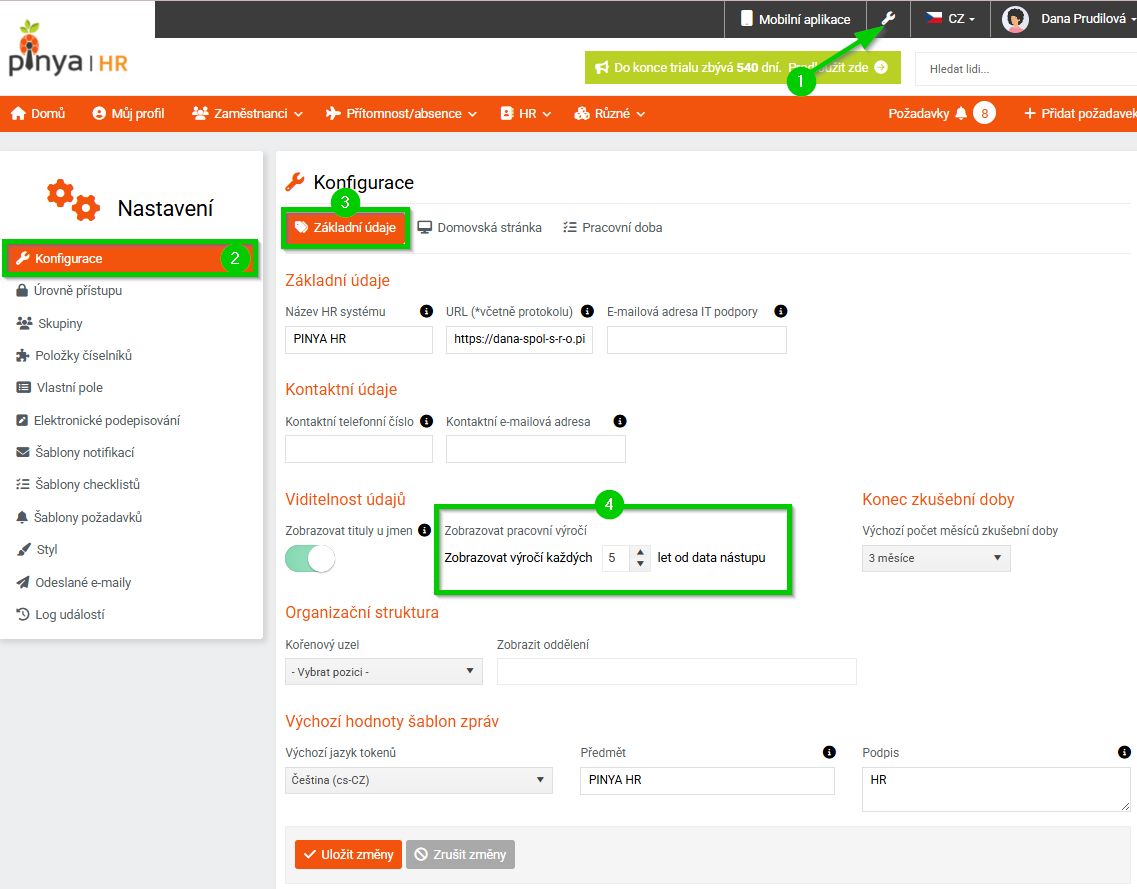Open Elektronické podepisování settings

pyautogui.click(x=98, y=420)
